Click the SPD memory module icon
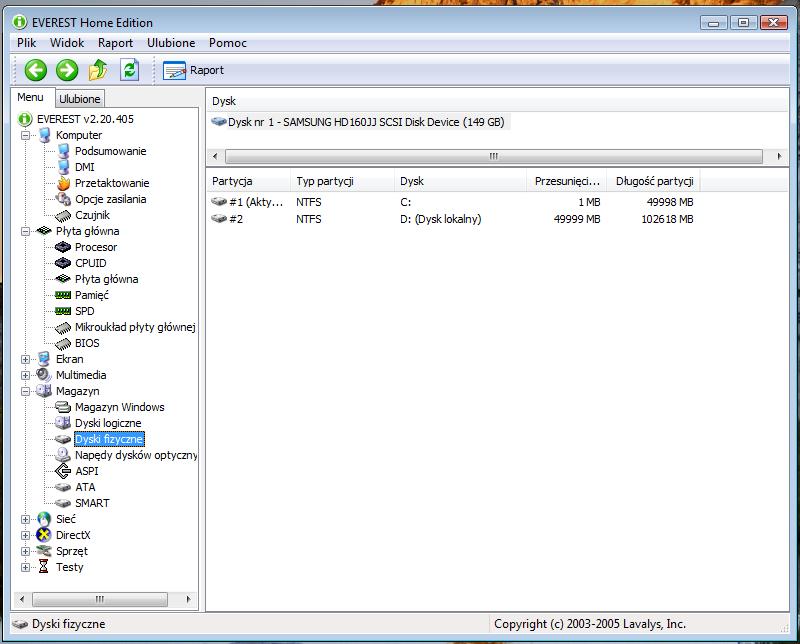 (x=63, y=311)
